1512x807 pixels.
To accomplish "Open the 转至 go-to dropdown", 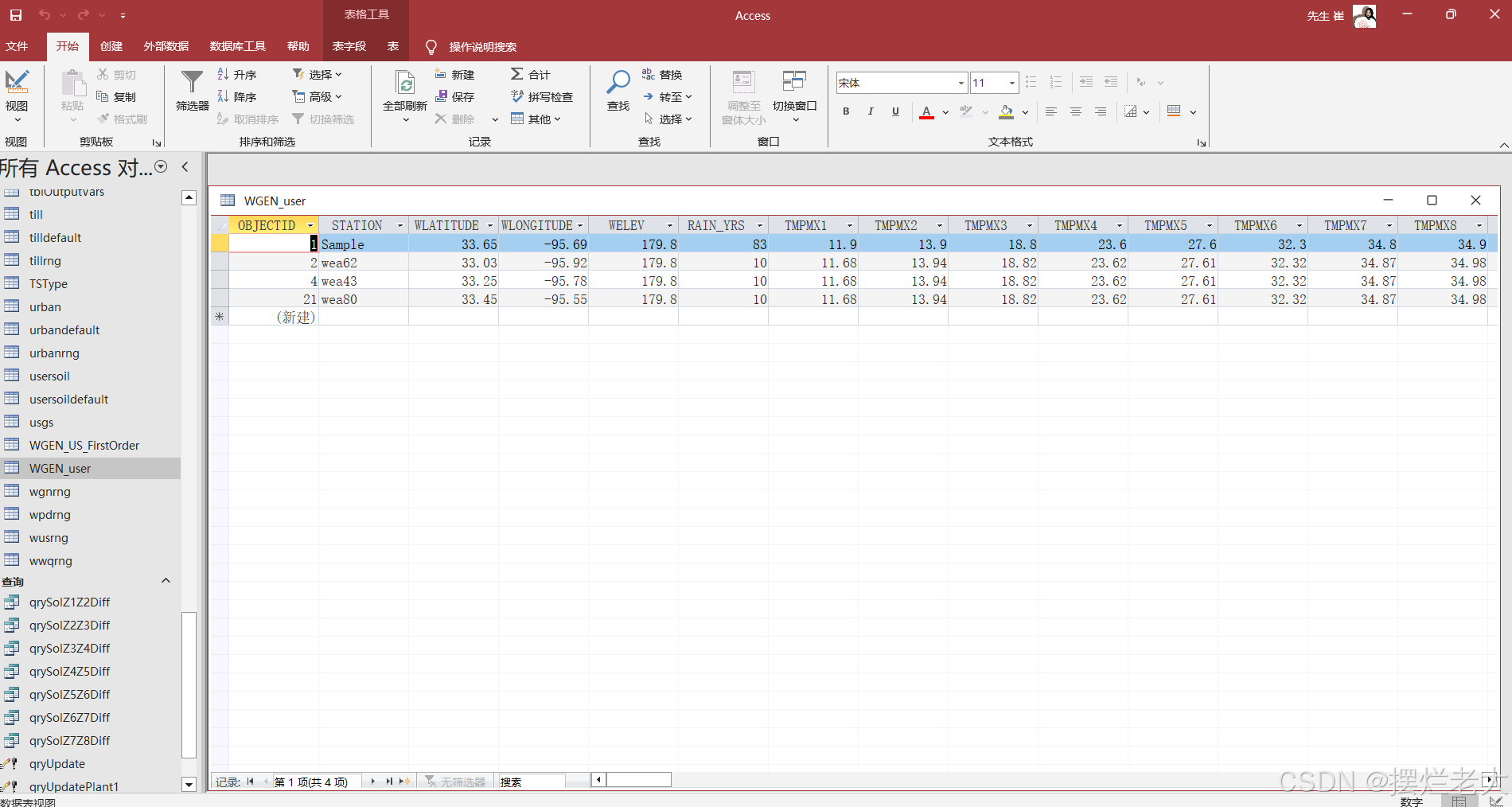I will coord(667,97).
